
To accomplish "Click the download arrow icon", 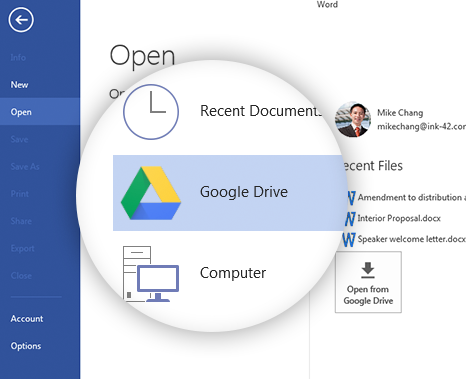I will [368, 270].
